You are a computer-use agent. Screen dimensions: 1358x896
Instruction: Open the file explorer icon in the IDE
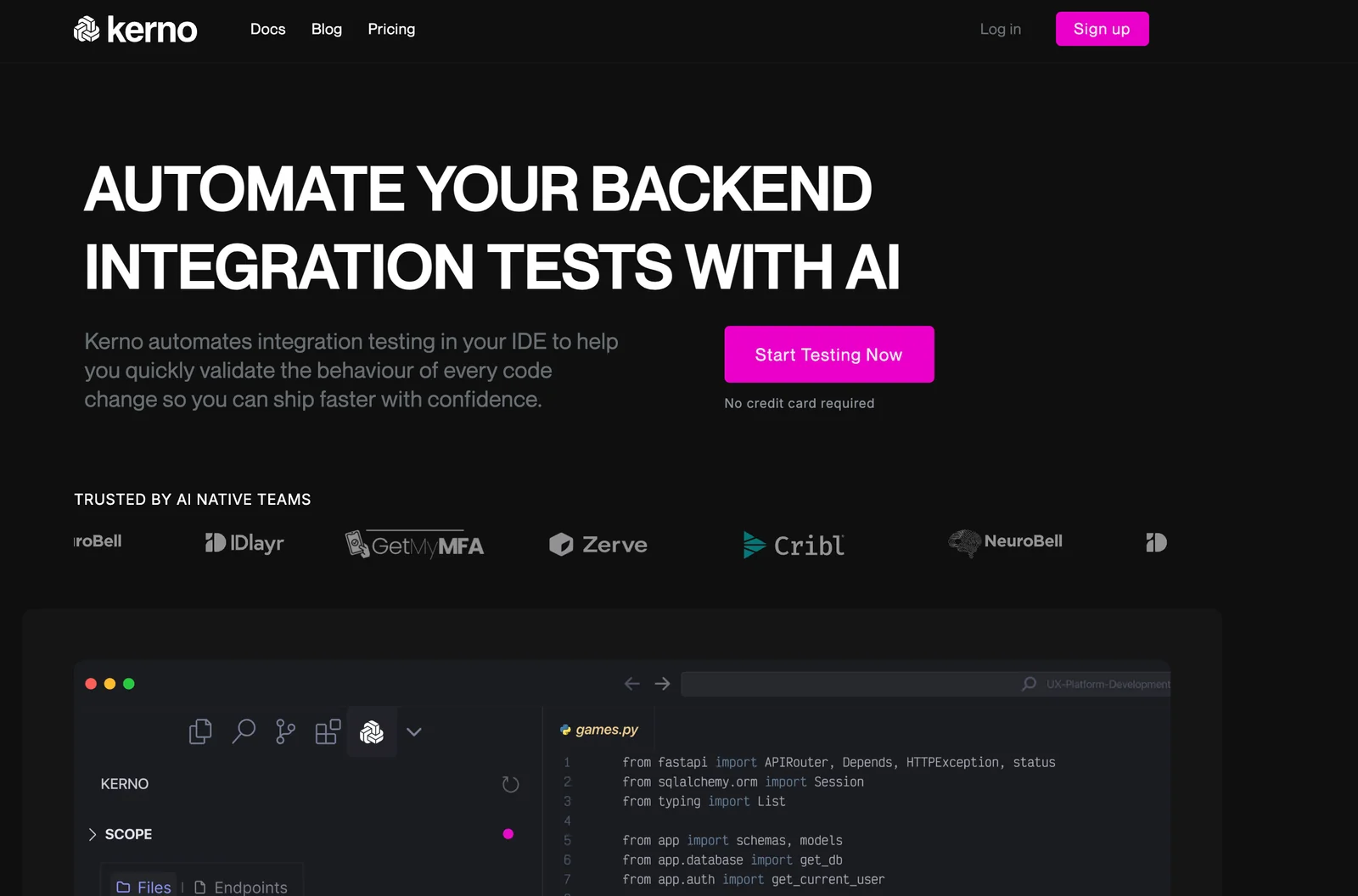pos(200,731)
